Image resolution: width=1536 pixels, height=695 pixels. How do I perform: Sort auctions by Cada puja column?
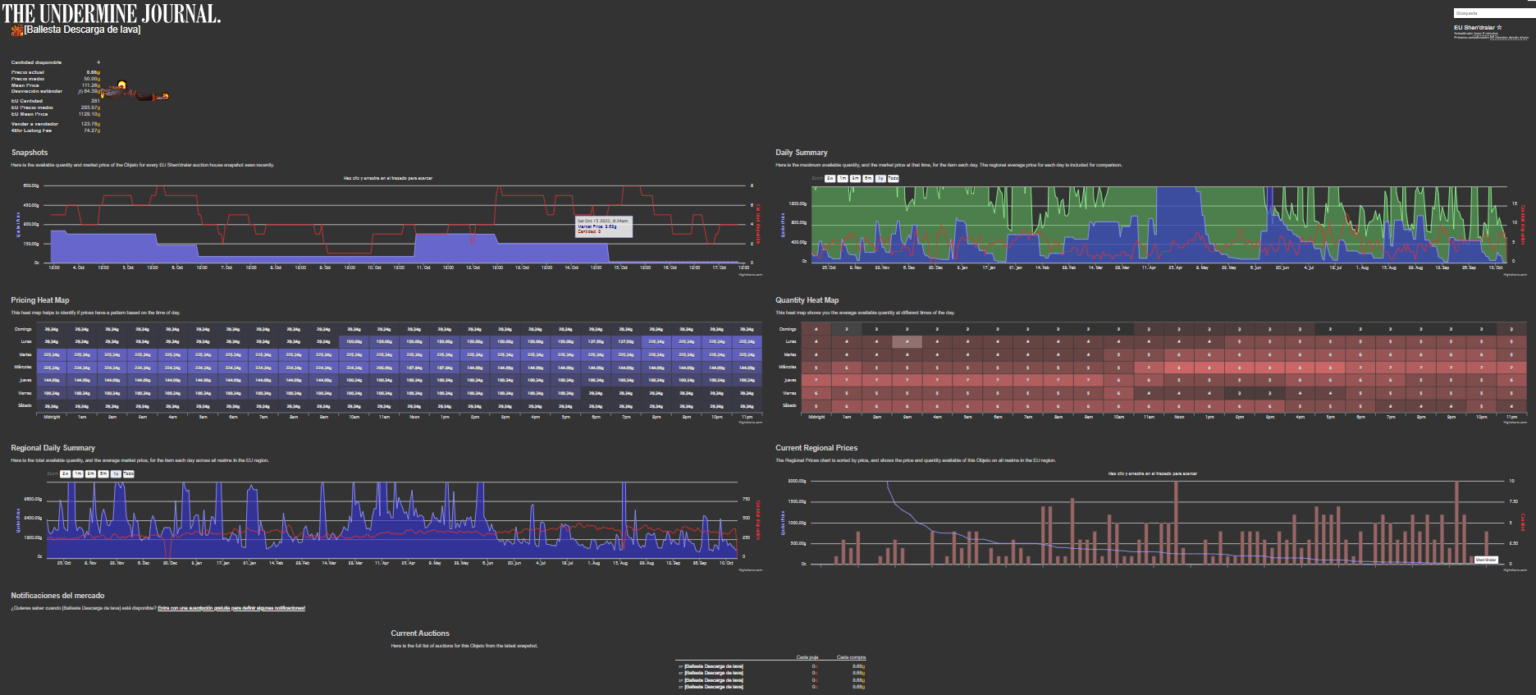(x=807, y=657)
